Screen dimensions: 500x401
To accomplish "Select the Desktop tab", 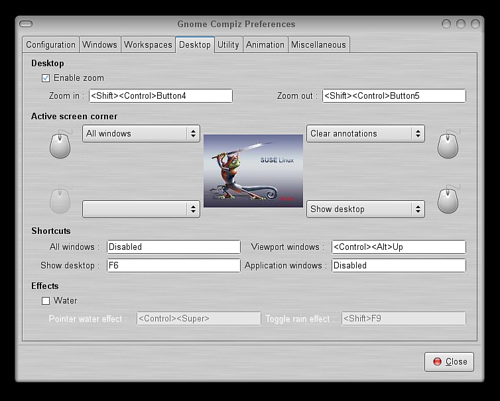I will tap(195, 45).
